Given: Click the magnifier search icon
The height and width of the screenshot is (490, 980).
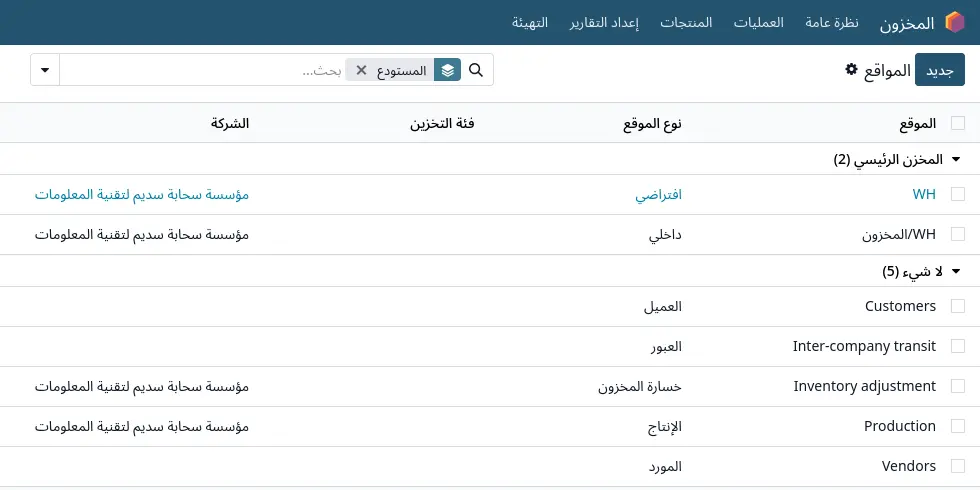Looking at the screenshot, I should [x=476, y=70].
